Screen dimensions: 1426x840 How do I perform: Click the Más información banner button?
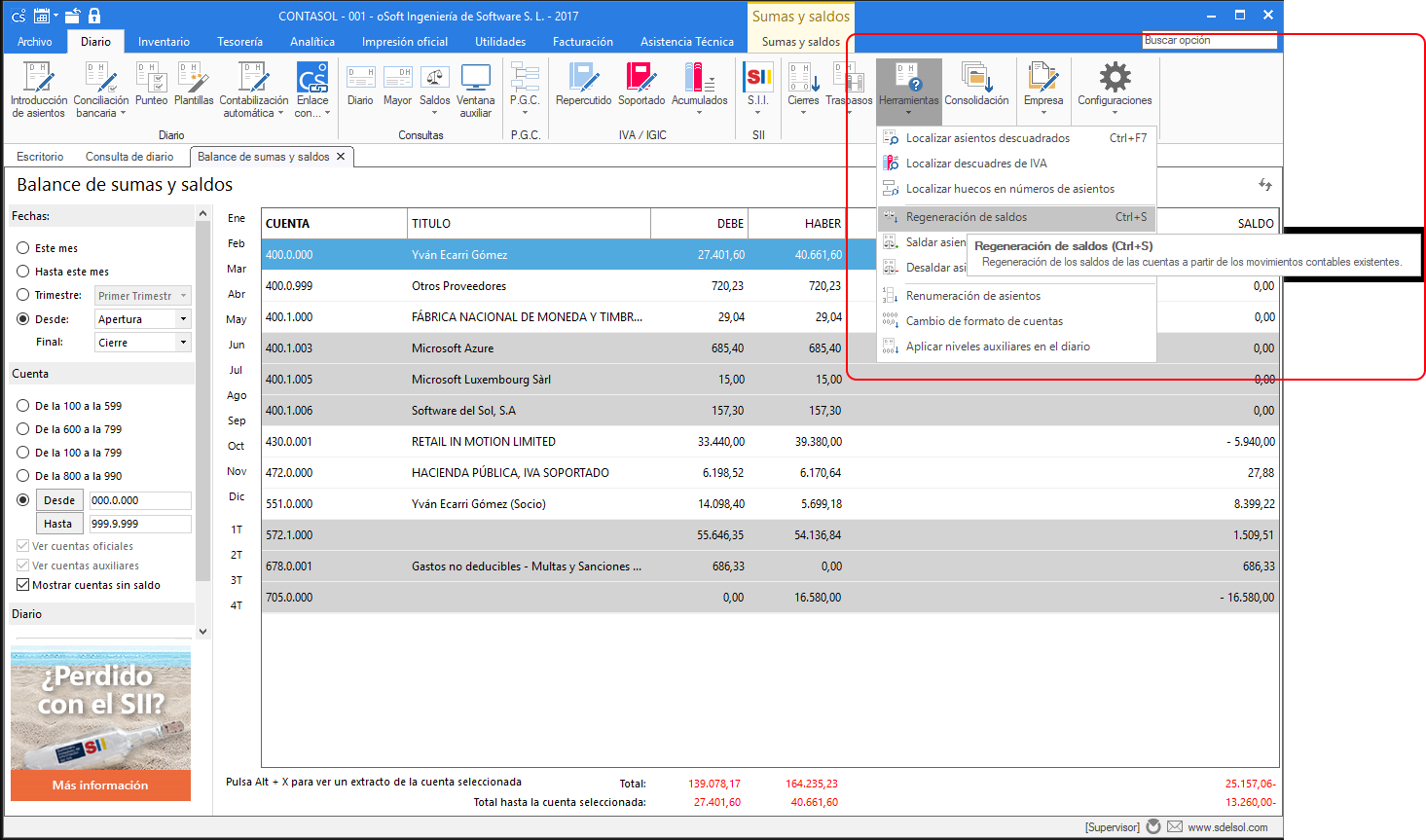(100, 785)
